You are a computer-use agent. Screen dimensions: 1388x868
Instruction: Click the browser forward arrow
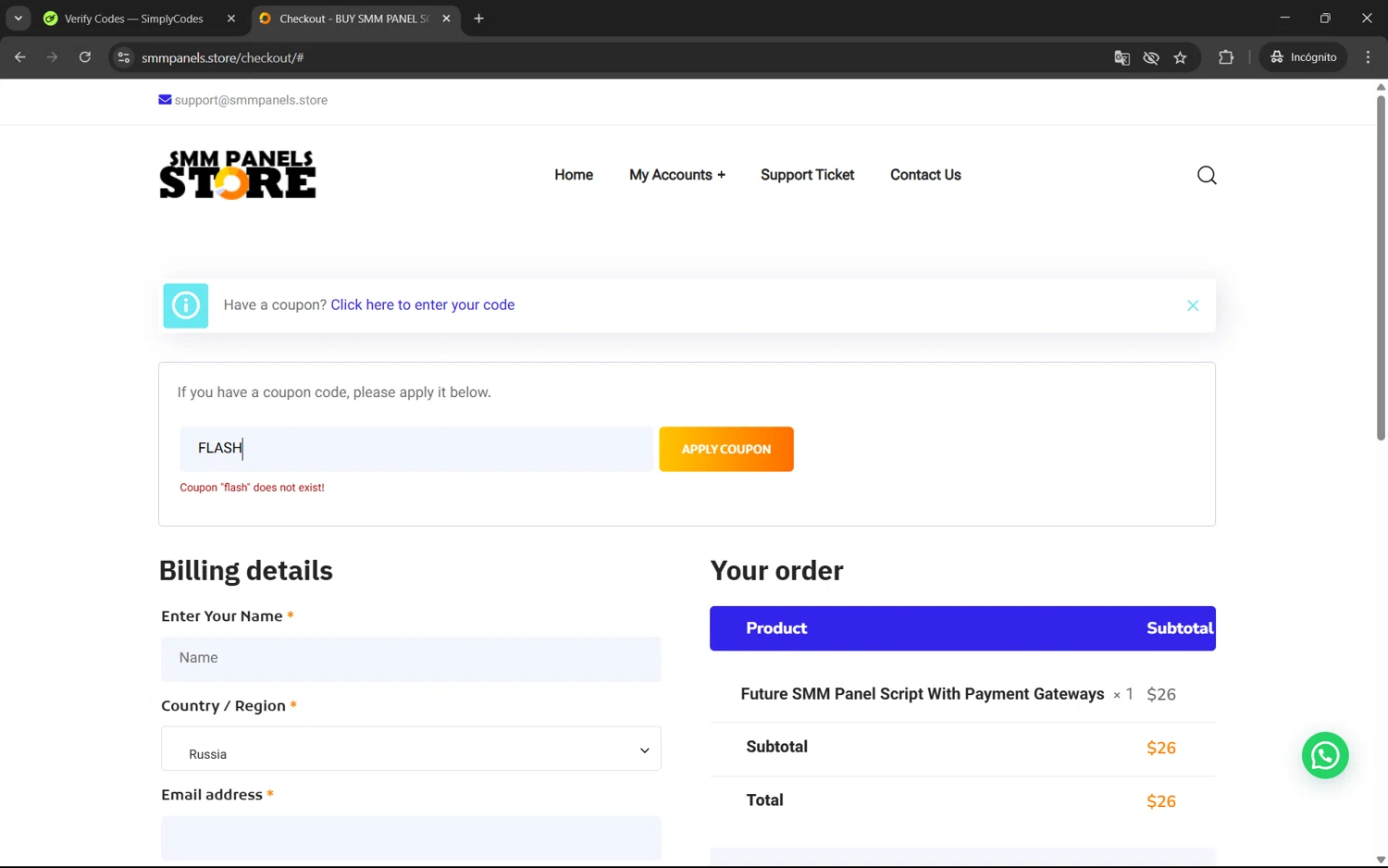[52, 57]
